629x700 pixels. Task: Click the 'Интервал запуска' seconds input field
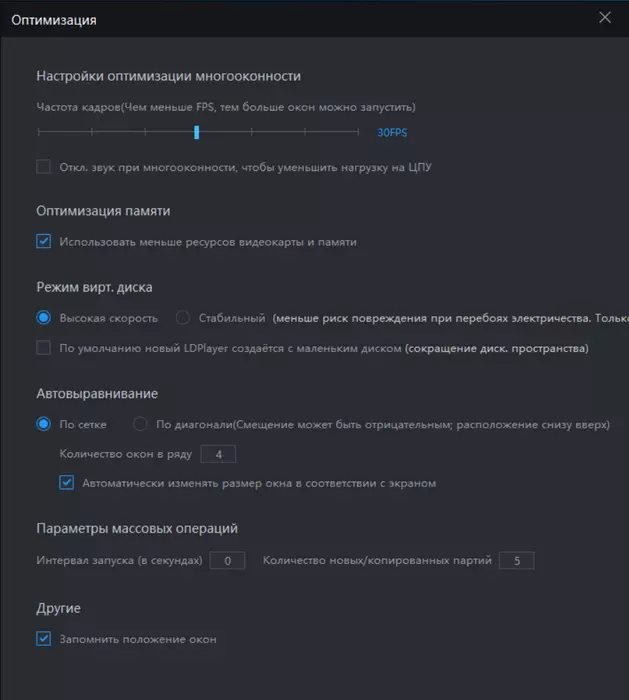[x=227, y=560]
